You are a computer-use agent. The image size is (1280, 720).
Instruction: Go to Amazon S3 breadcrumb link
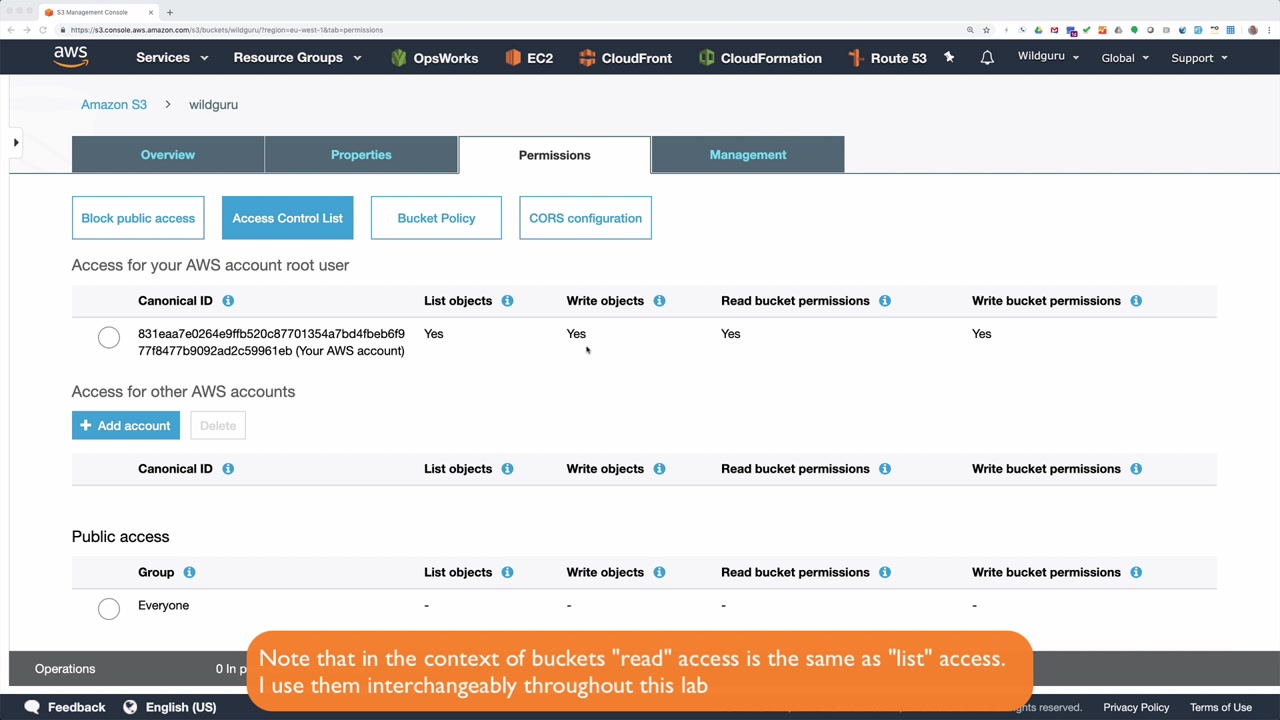114,104
